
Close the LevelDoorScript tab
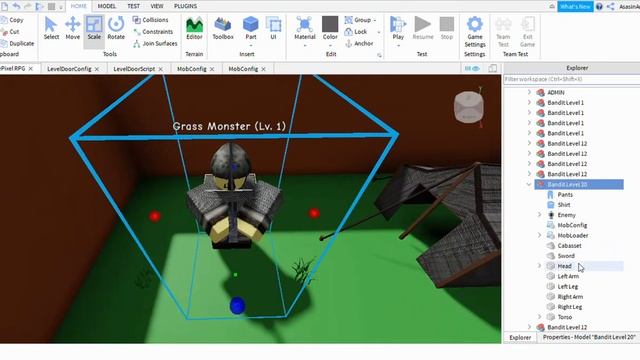[x=160, y=69]
